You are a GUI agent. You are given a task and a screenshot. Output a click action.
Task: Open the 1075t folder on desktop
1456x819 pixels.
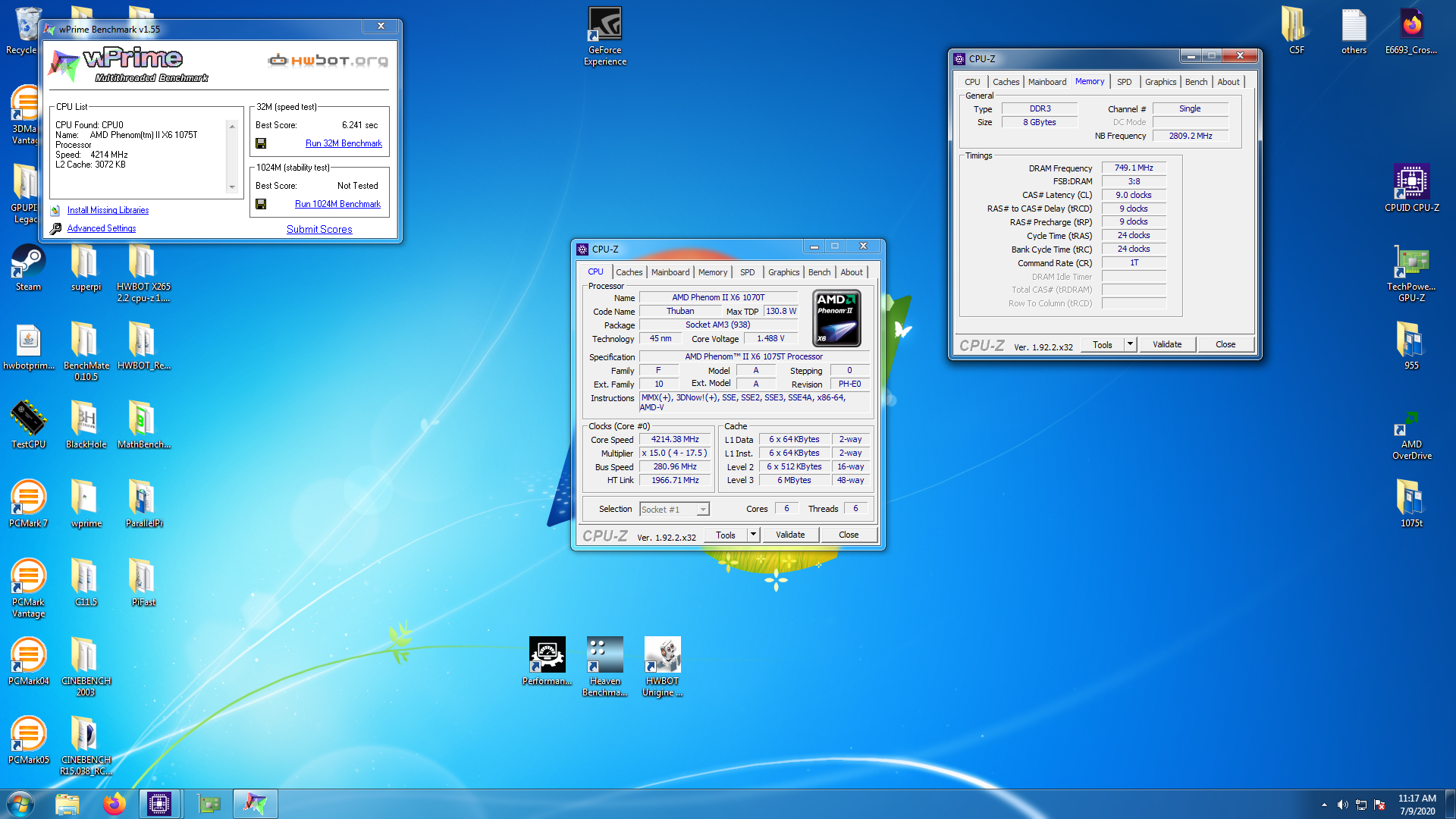1411,504
